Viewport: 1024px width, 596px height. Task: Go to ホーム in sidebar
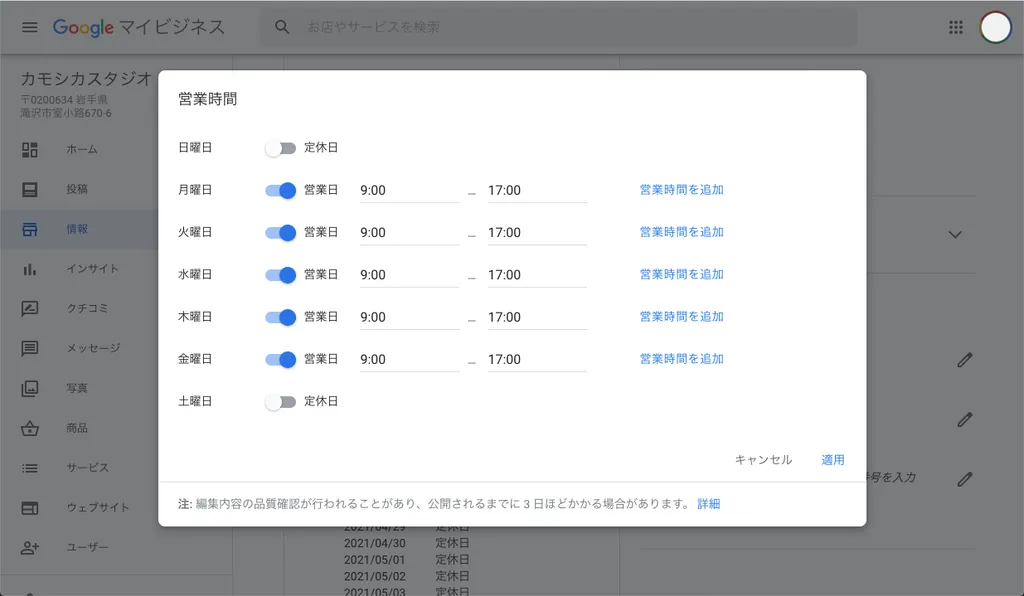(82, 149)
